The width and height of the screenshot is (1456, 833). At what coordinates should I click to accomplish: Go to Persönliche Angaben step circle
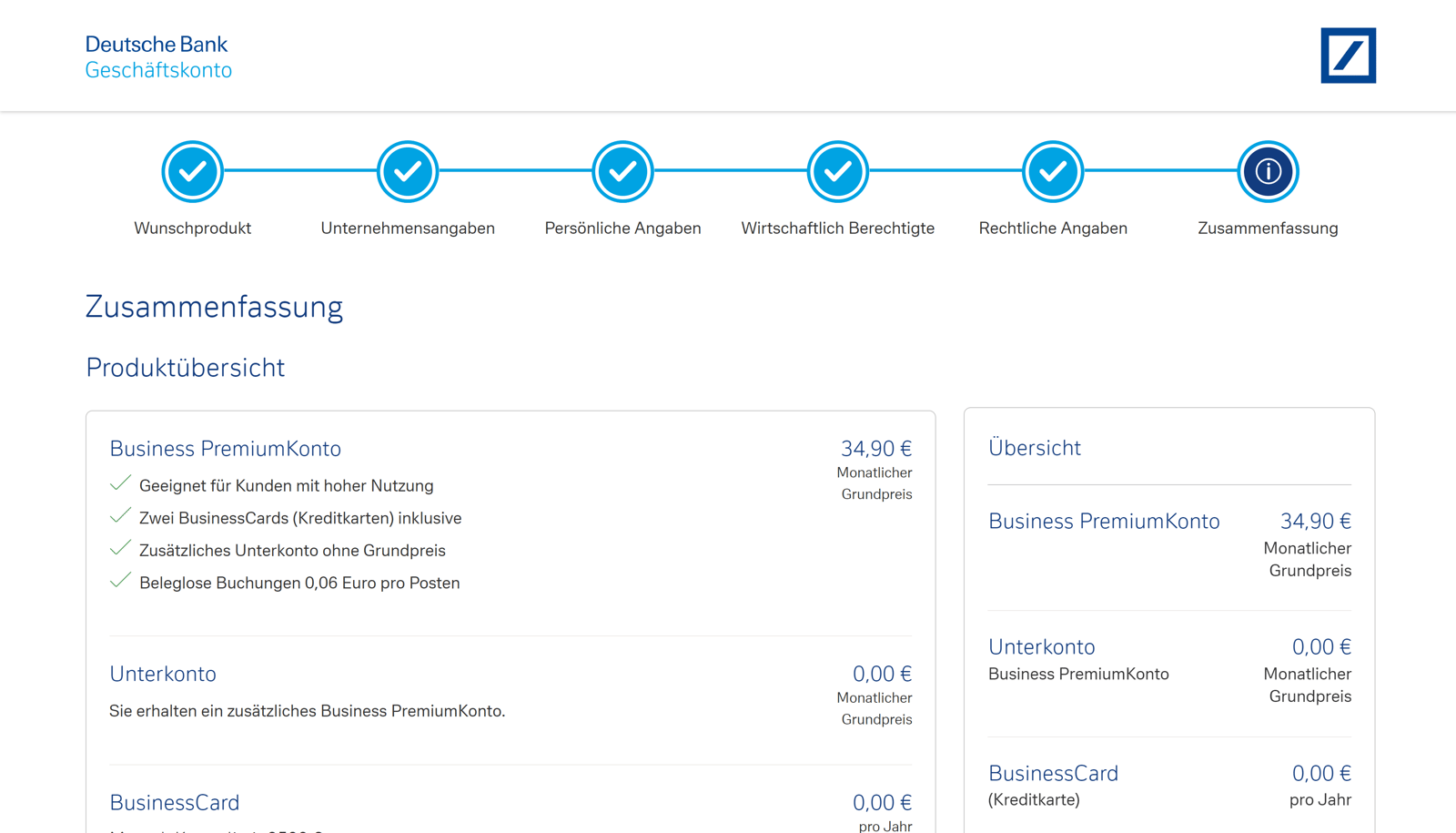pyautogui.click(x=622, y=171)
